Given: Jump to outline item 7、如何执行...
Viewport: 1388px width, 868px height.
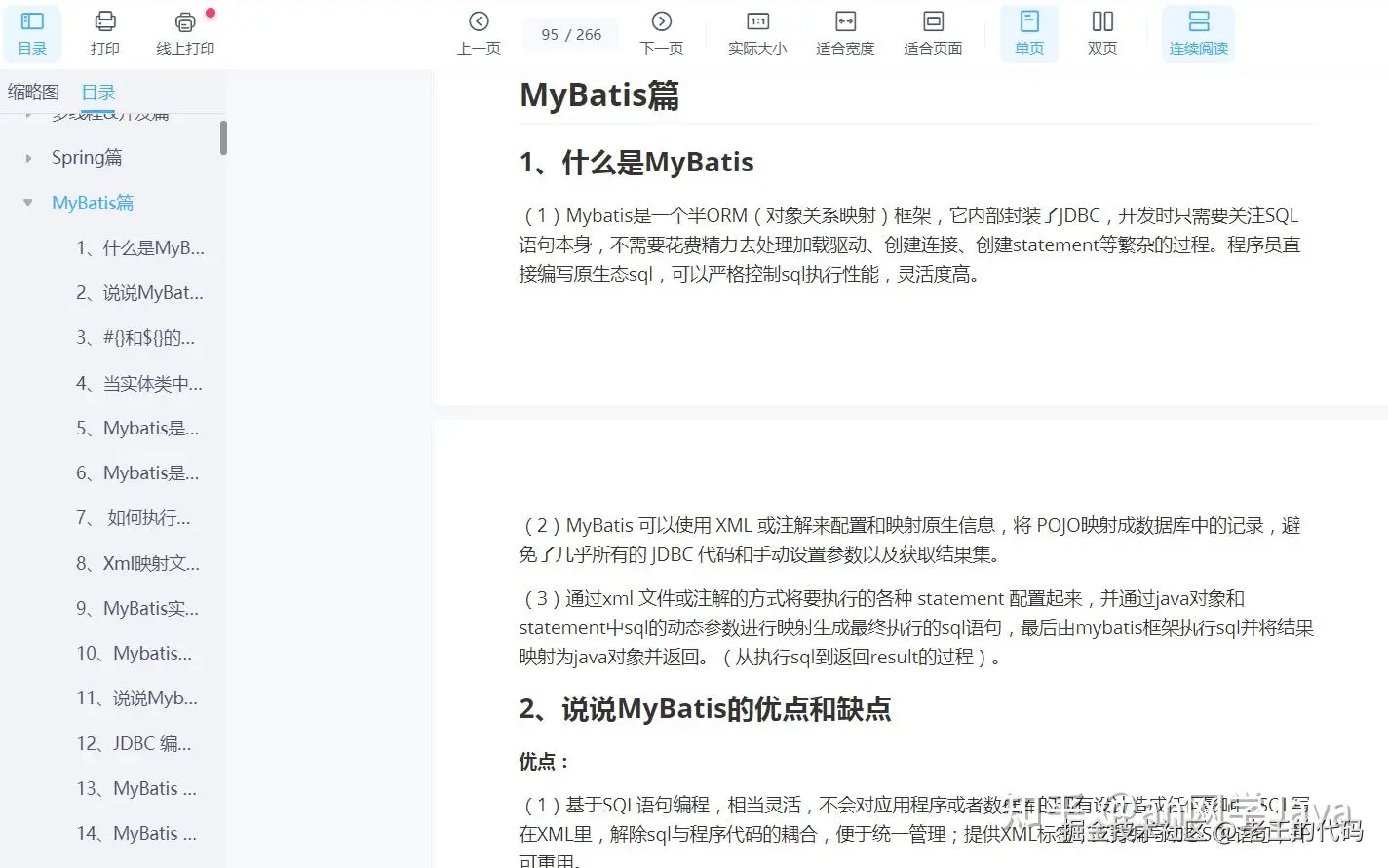Looking at the screenshot, I should click(134, 517).
